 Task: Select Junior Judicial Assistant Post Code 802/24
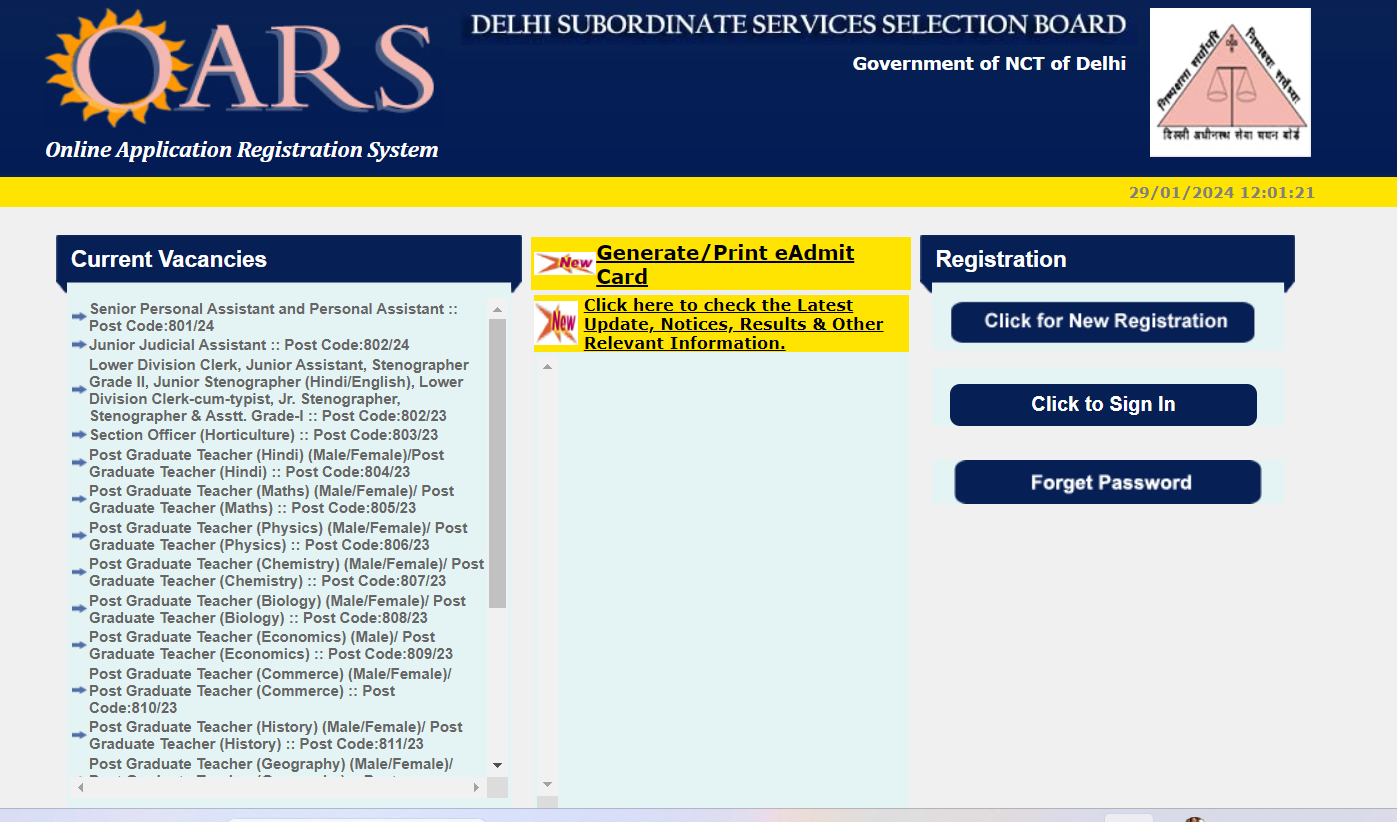[x=249, y=345]
